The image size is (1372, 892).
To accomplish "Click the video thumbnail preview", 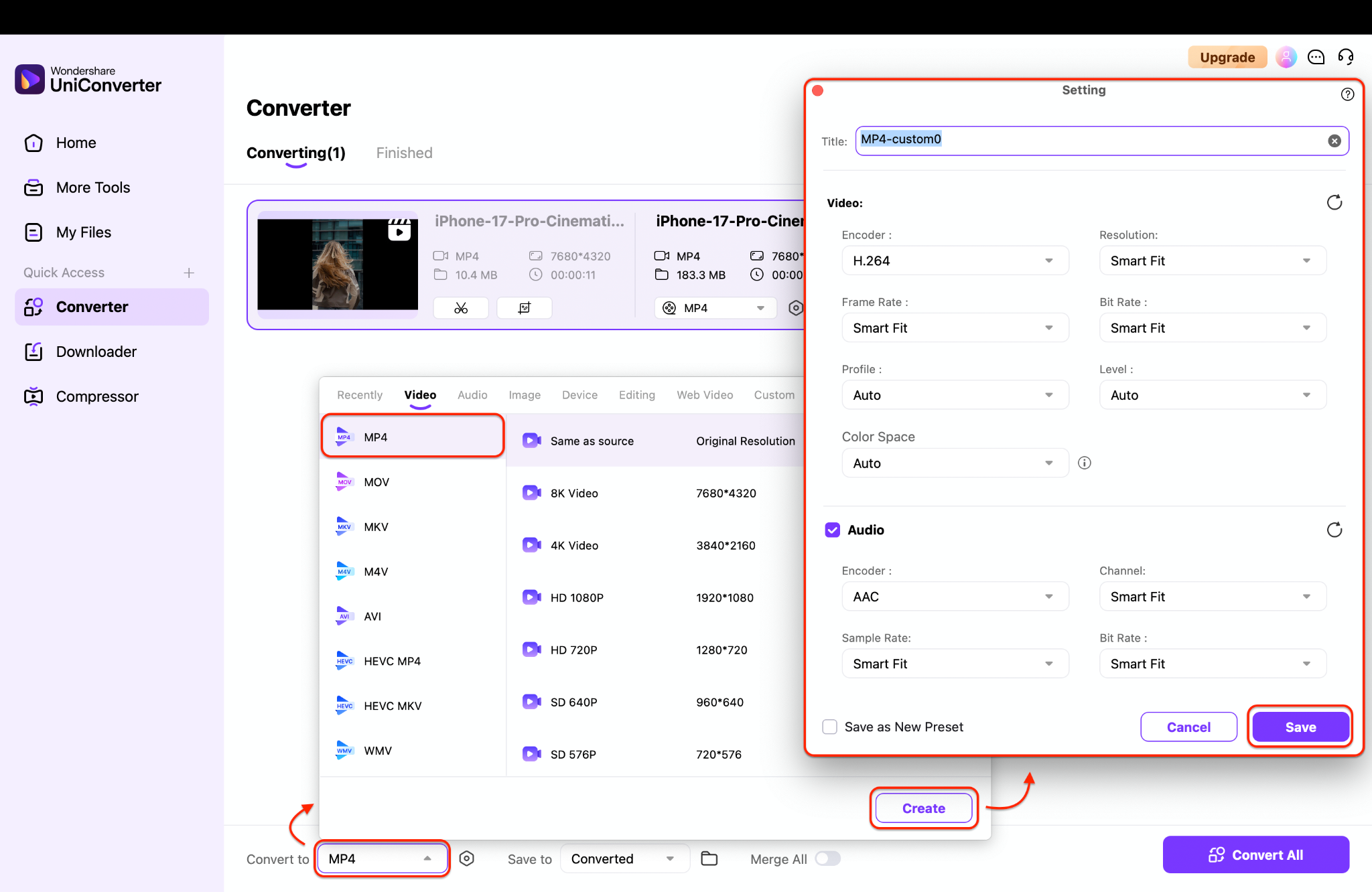I will point(338,265).
